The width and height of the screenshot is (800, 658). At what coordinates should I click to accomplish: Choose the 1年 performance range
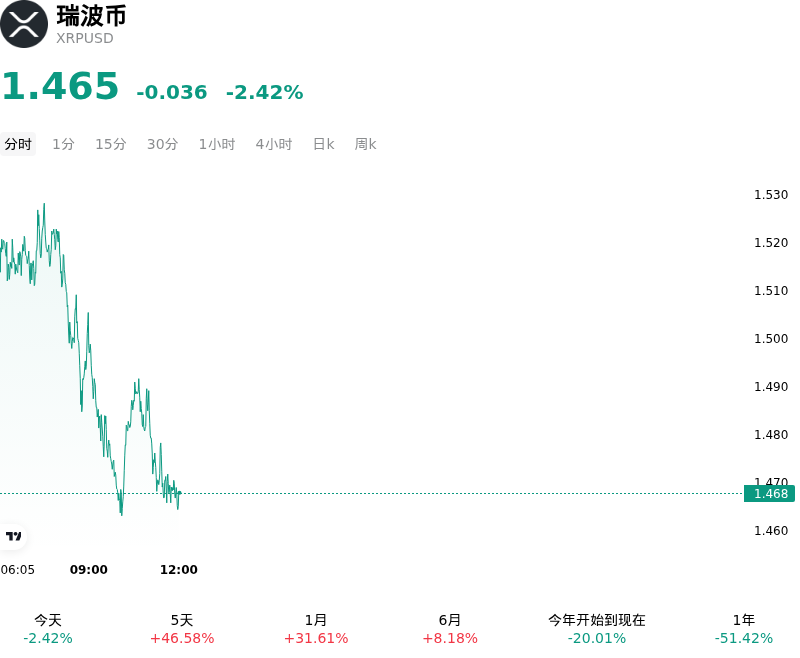pyautogui.click(x=744, y=629)
